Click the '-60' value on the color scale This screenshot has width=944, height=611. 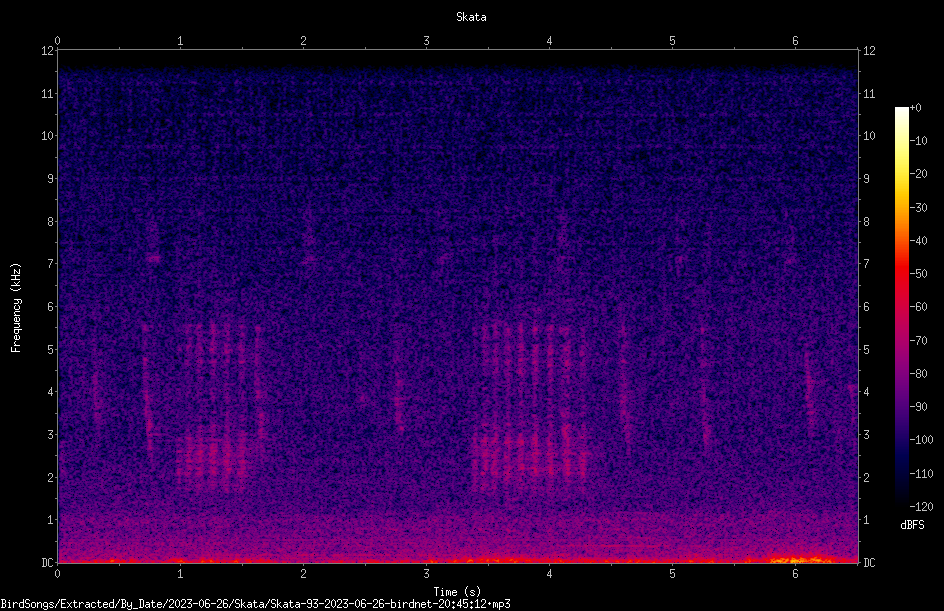click(x=918, y=307)
